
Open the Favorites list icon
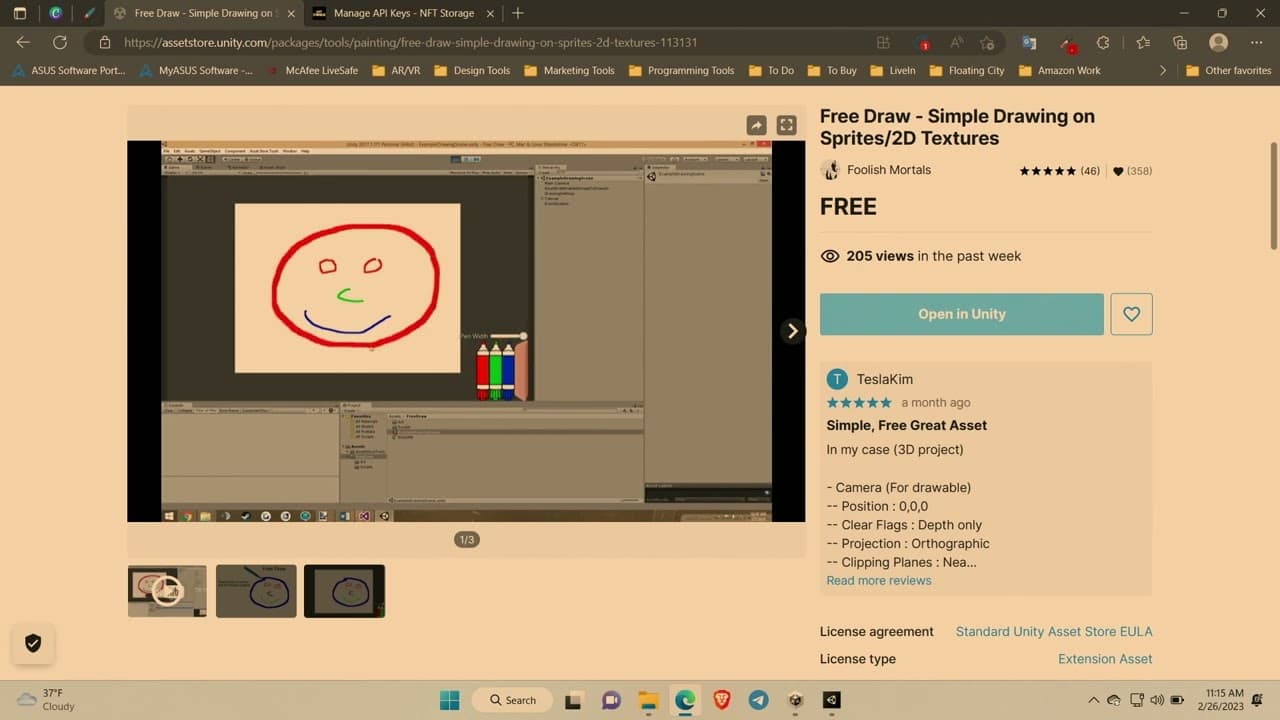(x=1143, y=43)
